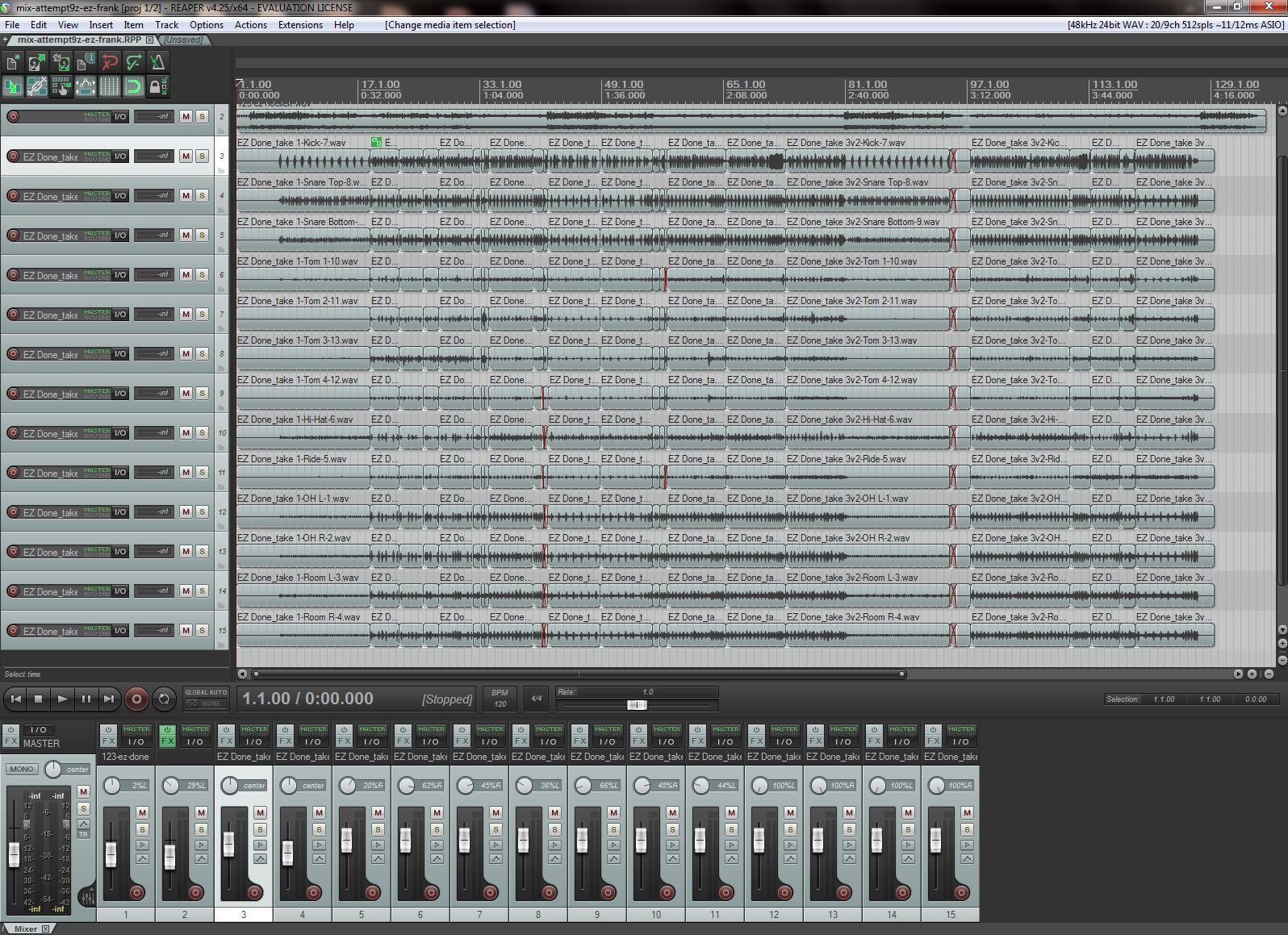The width and height of the screenshot is (1288, 935).
Task: Toggle the metronome icon
Action: [158, 62]
